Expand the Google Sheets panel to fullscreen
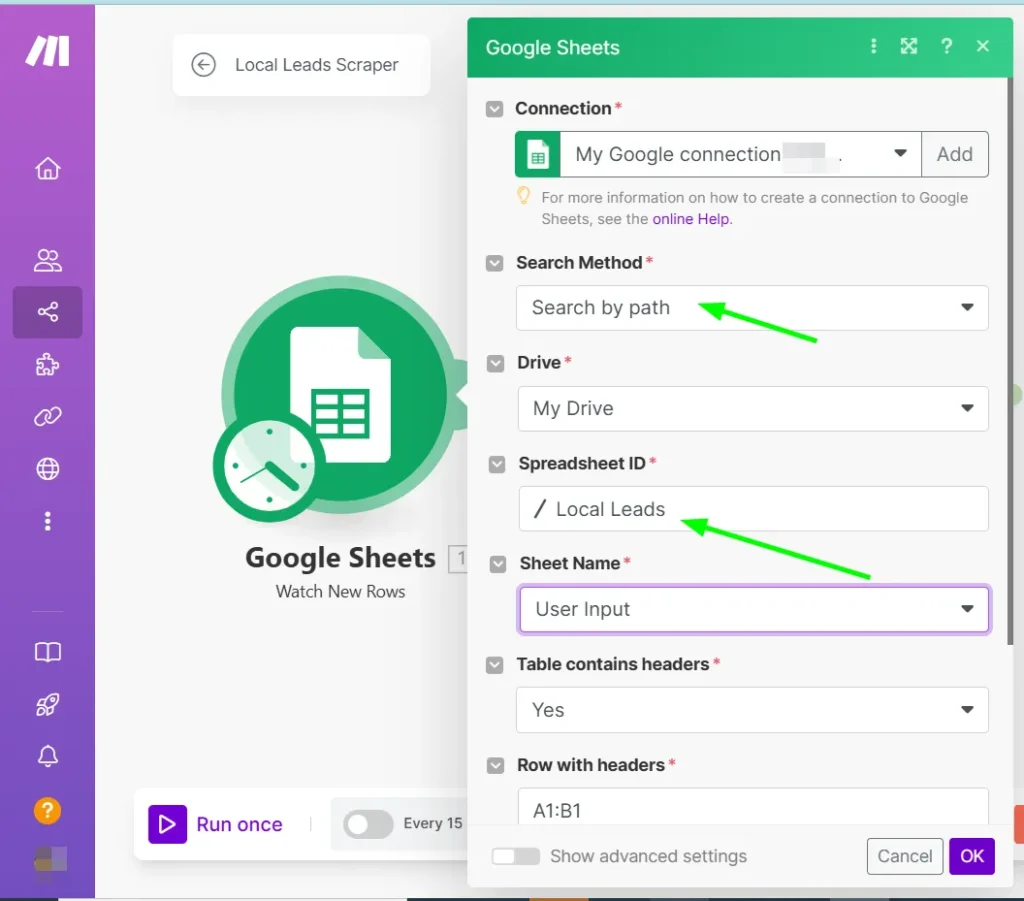 coord(908,46)
